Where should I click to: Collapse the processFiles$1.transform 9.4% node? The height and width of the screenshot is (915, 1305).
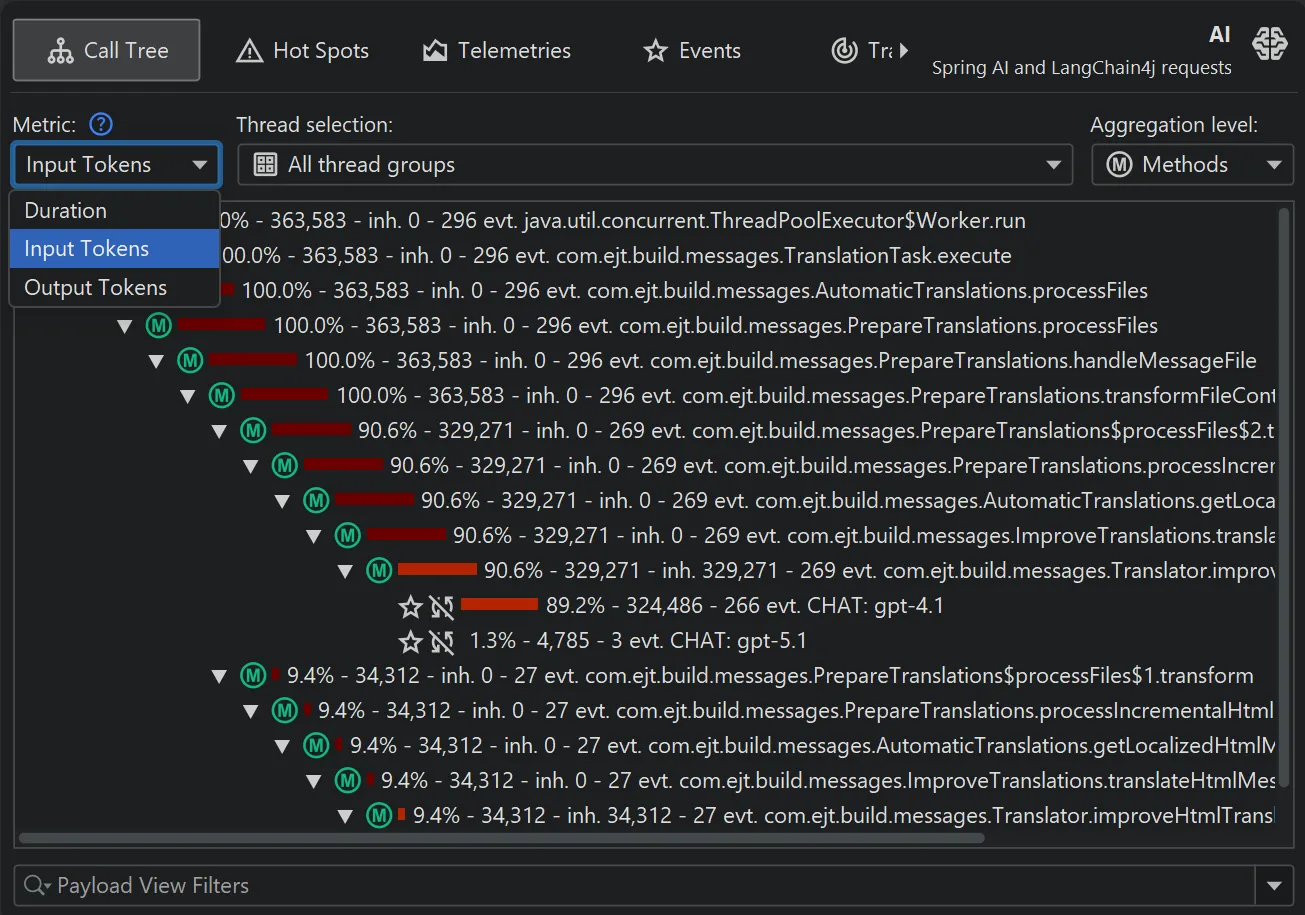click(x=219, y=676)
